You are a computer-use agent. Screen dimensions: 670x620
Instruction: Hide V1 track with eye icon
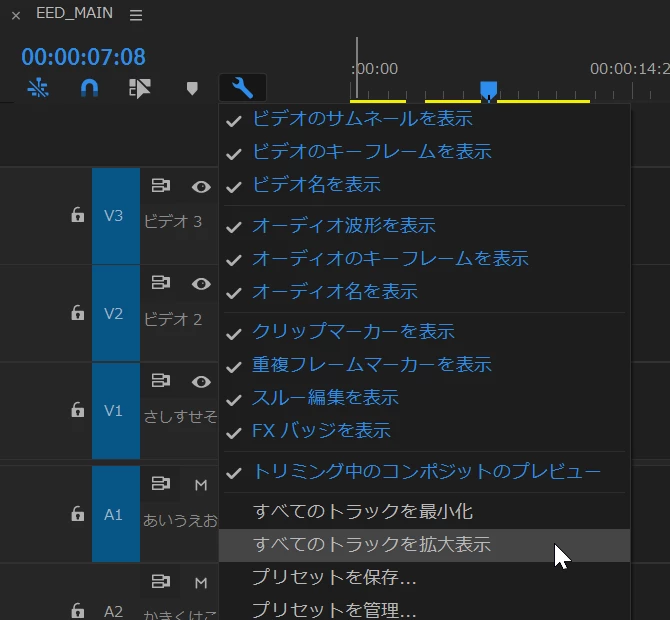(201, 382)
